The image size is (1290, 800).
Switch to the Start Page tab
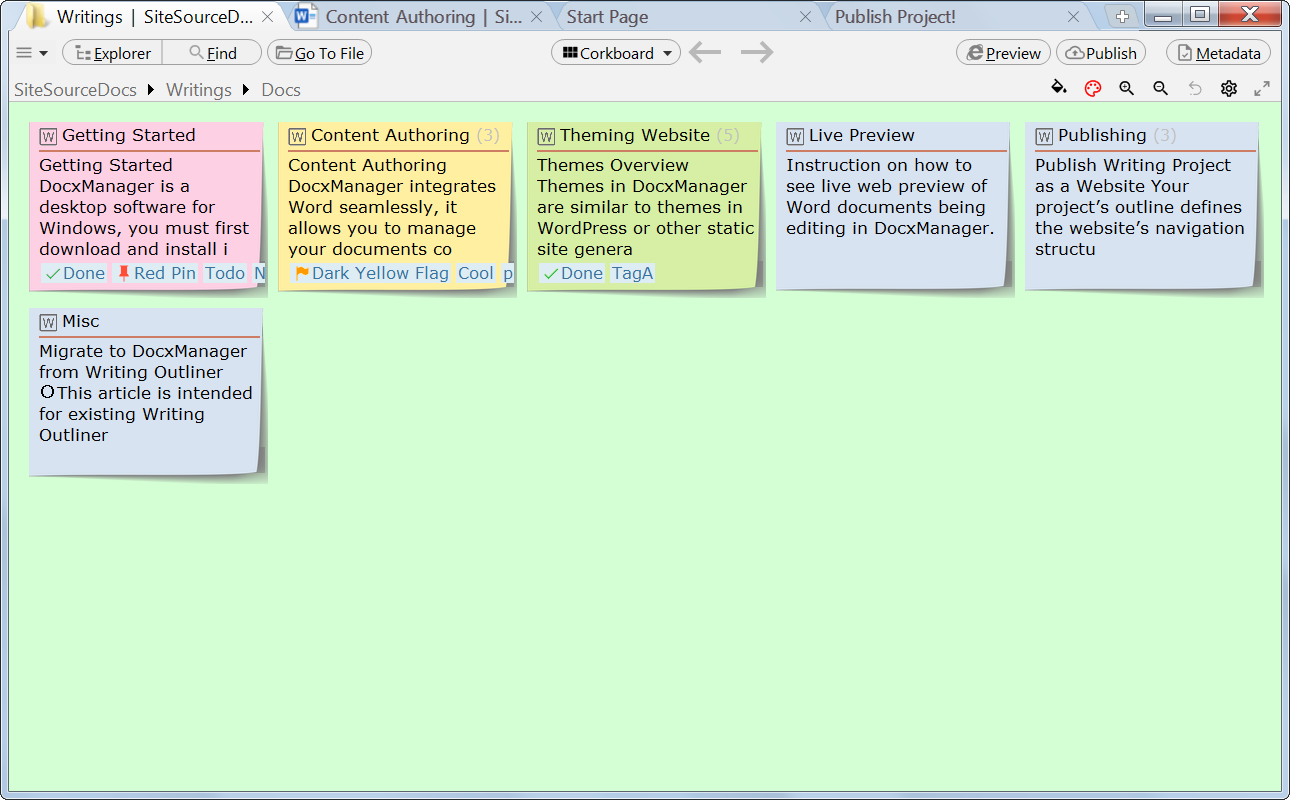click(x=607, y=17)
